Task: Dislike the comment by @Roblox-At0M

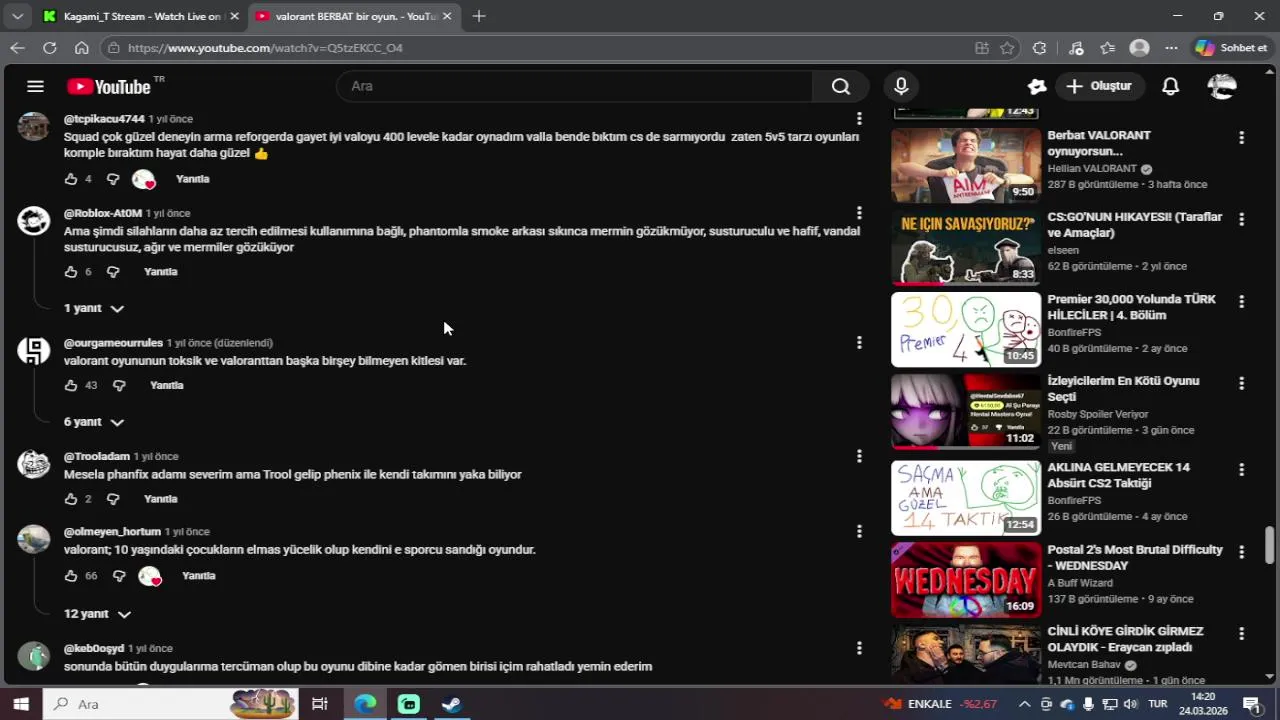Action: 113,272
